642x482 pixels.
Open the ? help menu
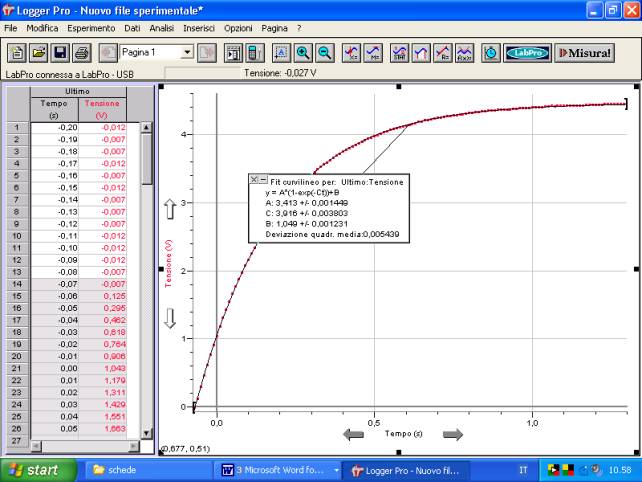pyautogui.click(x=299, y=28)
